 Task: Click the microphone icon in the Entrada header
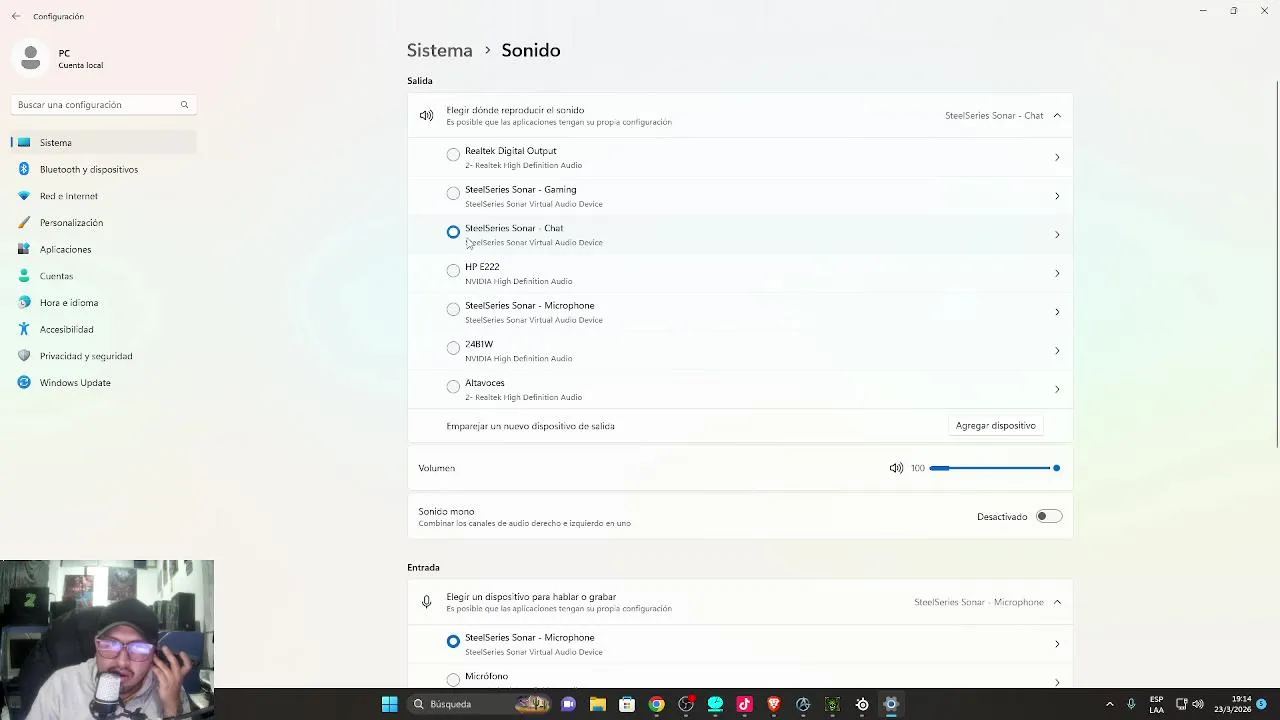point(427,602)
